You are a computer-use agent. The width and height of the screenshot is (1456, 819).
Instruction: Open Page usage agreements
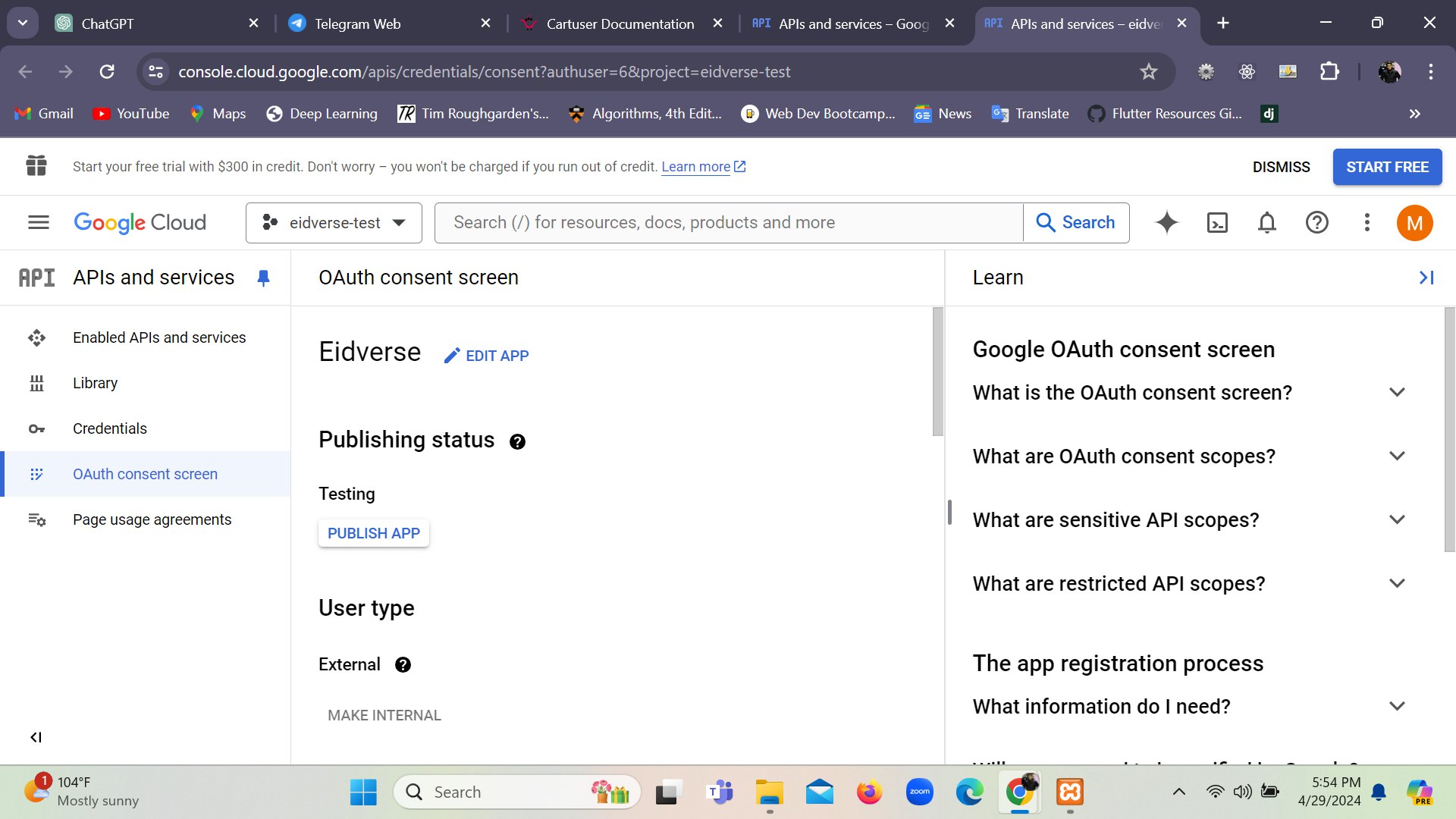[145, 519]
